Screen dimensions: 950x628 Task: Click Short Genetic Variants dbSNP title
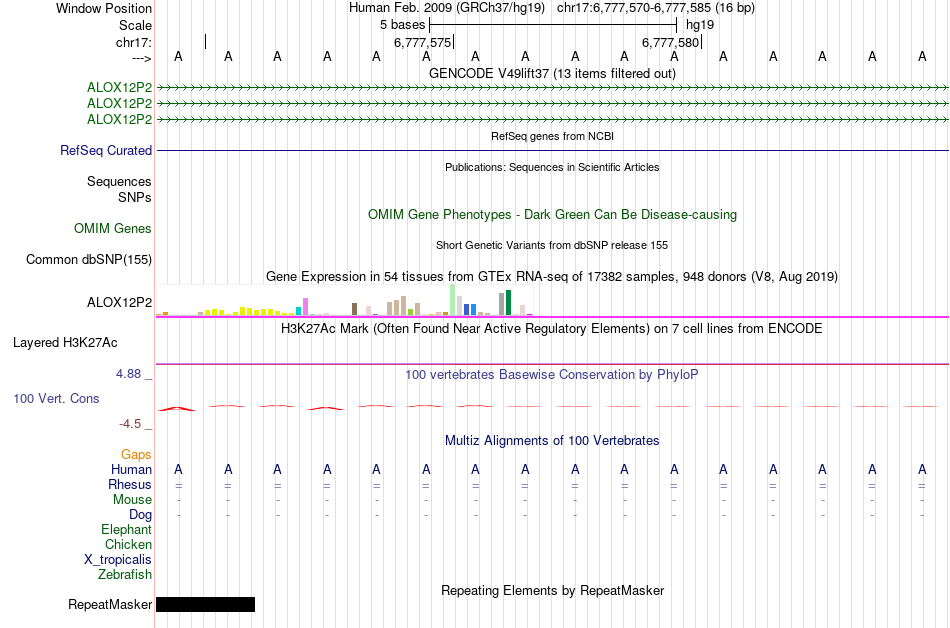tap(552, 245)
